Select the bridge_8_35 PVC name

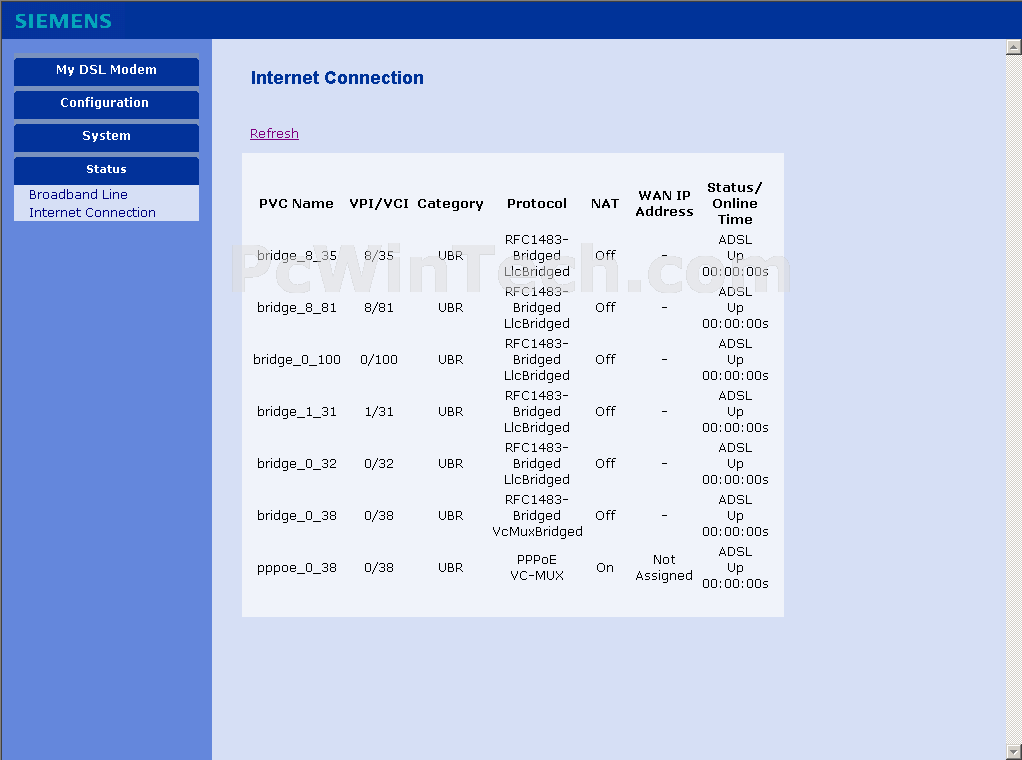click(x=297, y=256)
